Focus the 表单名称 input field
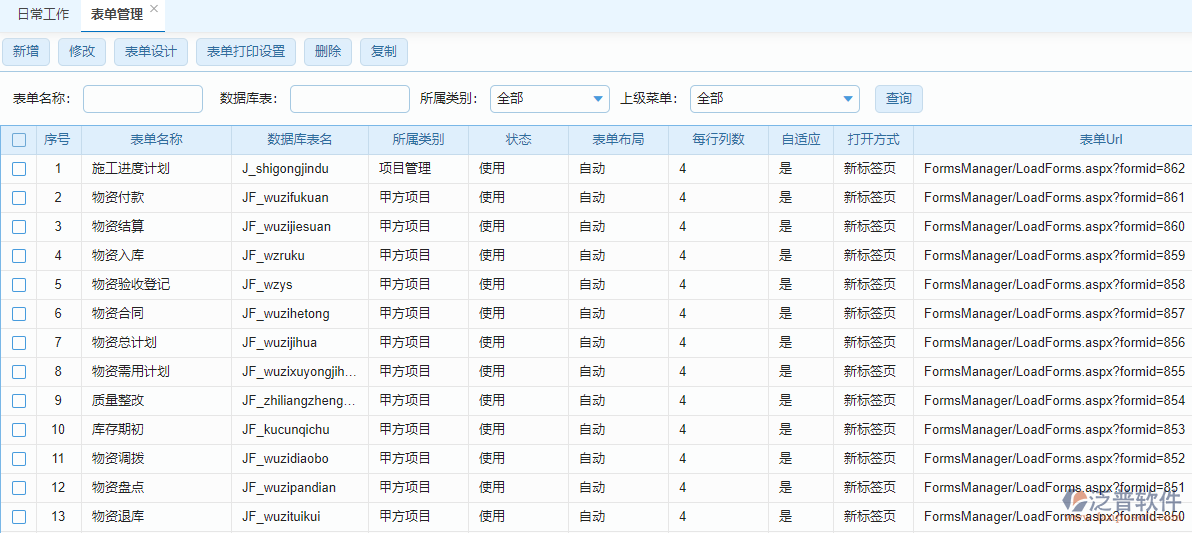Viewport: 1192px width, 533px height. (x=143, y=99)
